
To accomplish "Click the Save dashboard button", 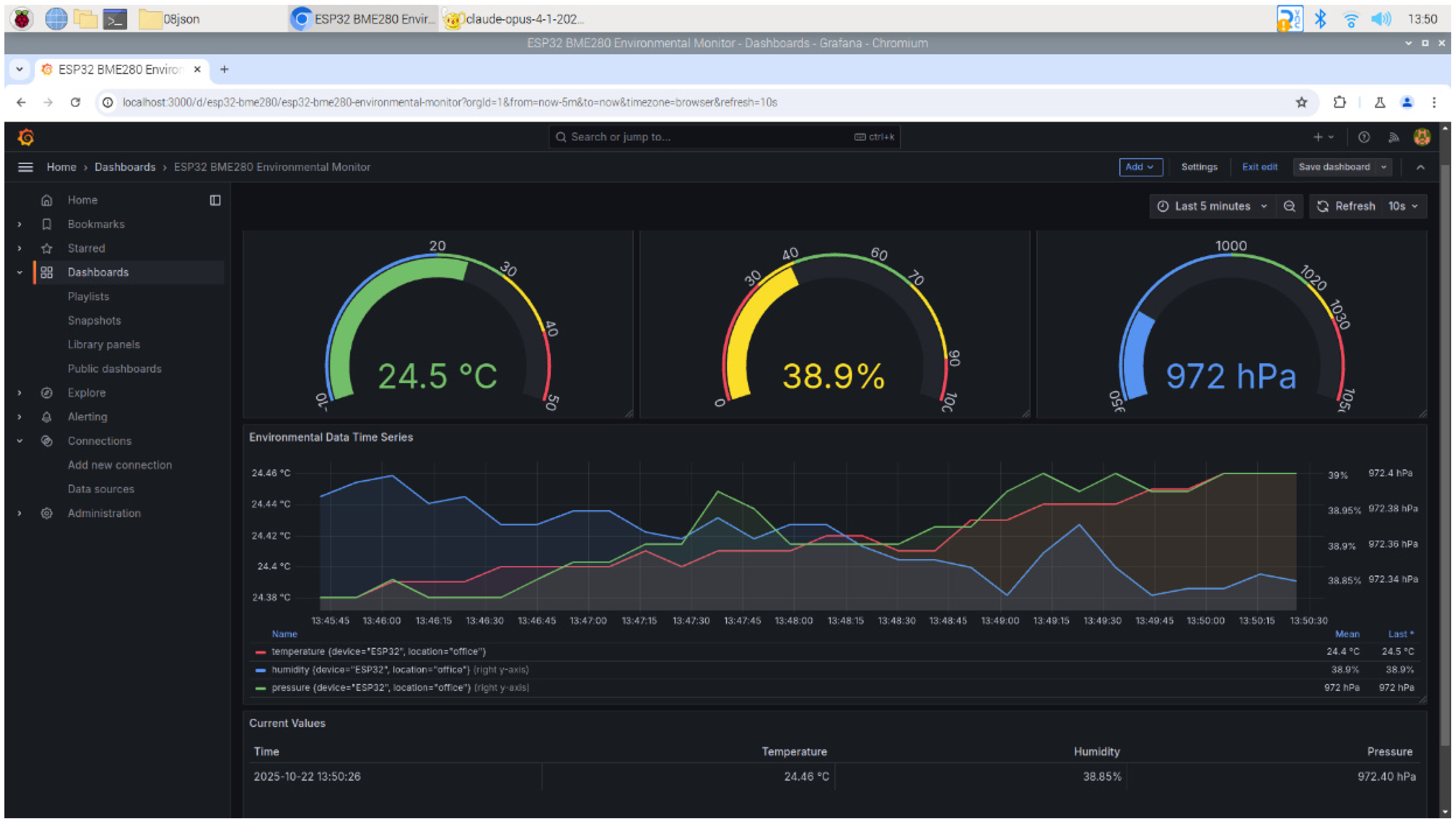I will [x=1334, y=167].
